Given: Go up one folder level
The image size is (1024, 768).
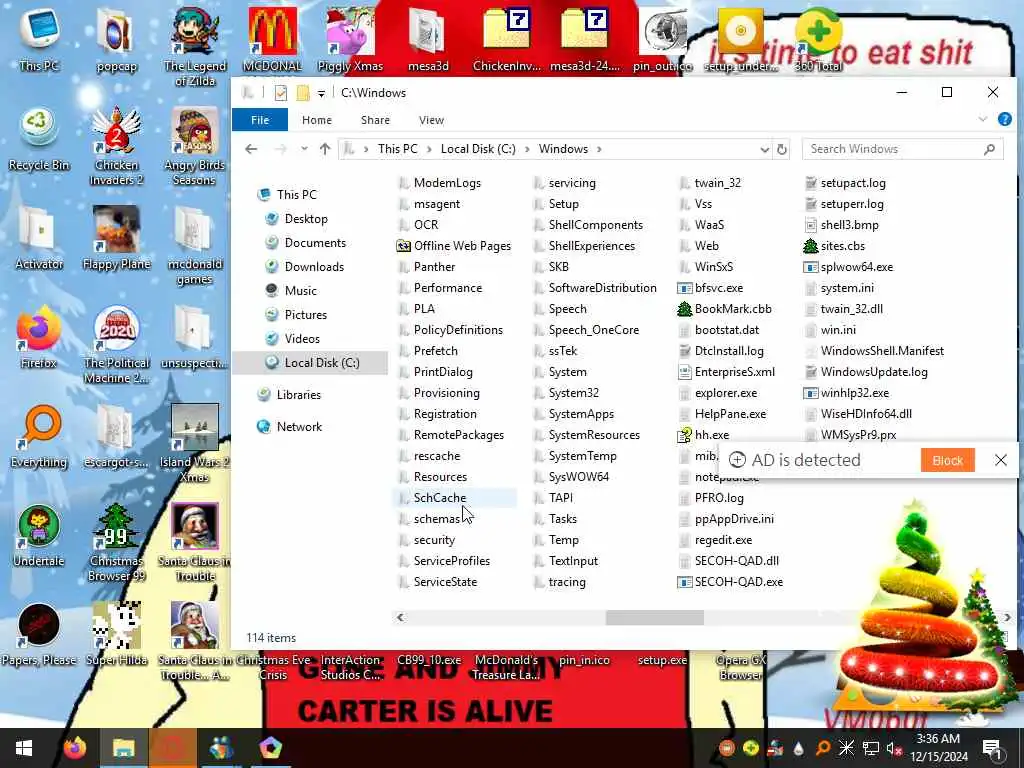Looking at the screenshot, I should point(325,149).
